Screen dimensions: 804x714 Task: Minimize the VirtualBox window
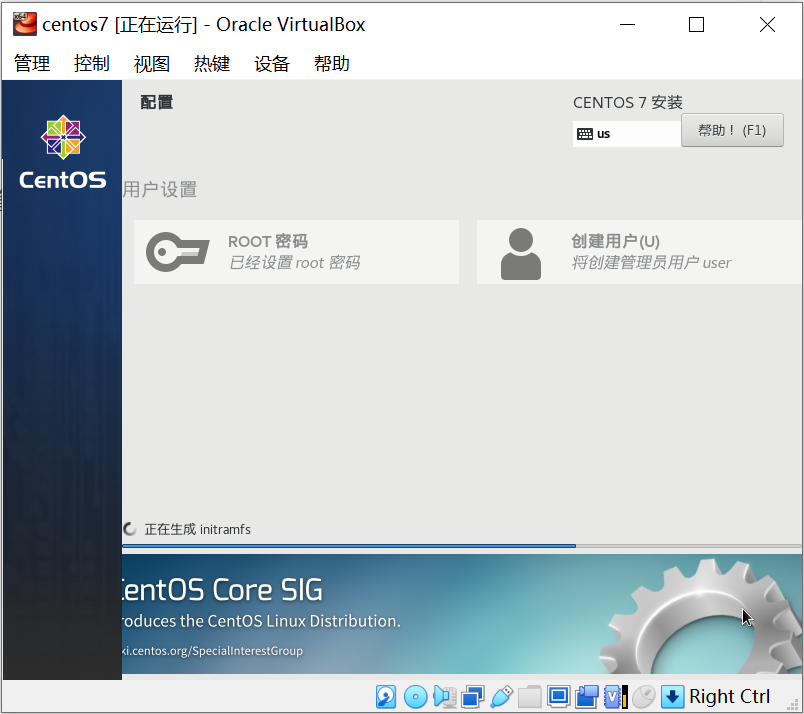627,25
